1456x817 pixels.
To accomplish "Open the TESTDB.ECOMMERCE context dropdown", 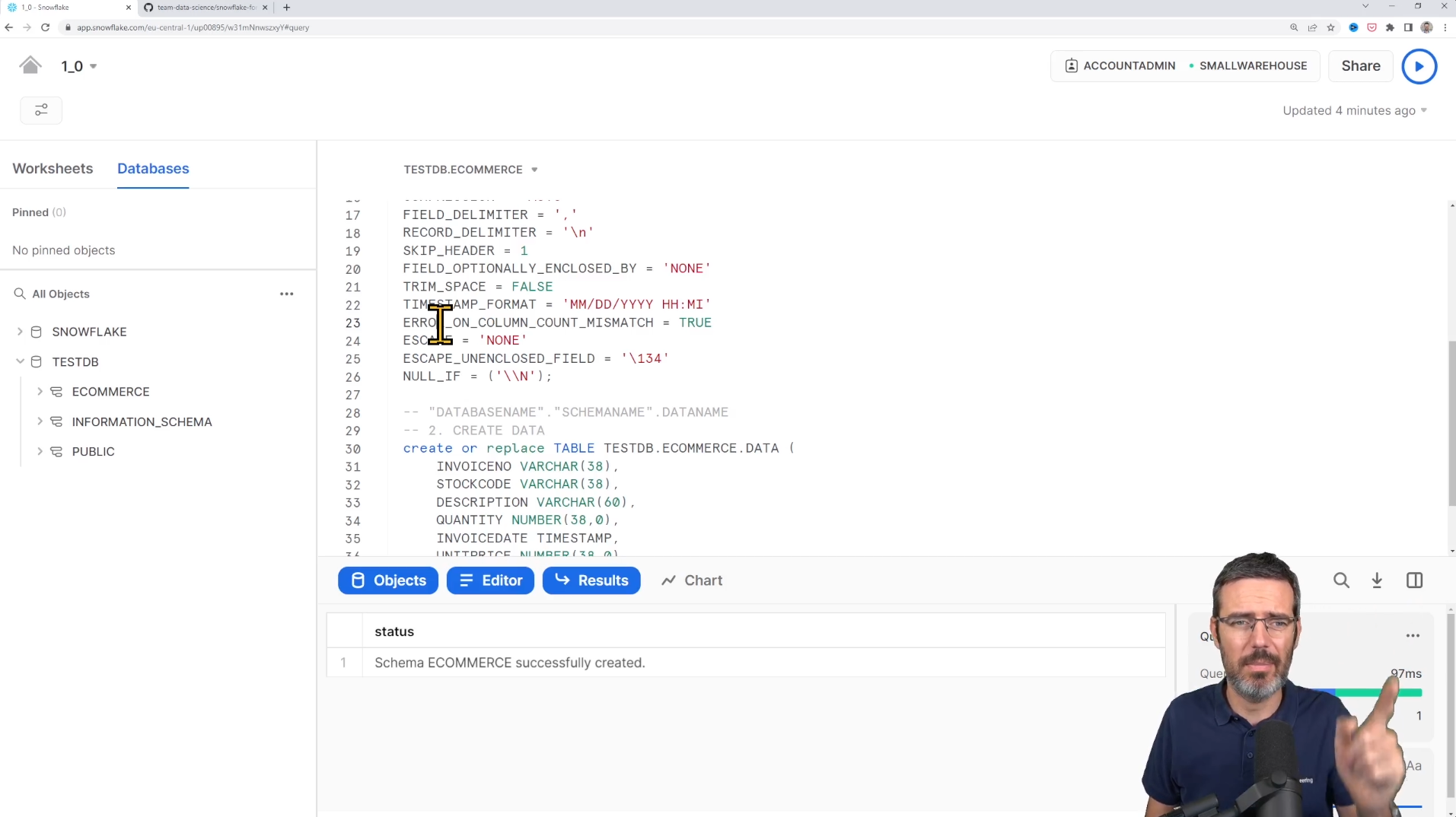I will pyautogui.click(x=470, y=170).
